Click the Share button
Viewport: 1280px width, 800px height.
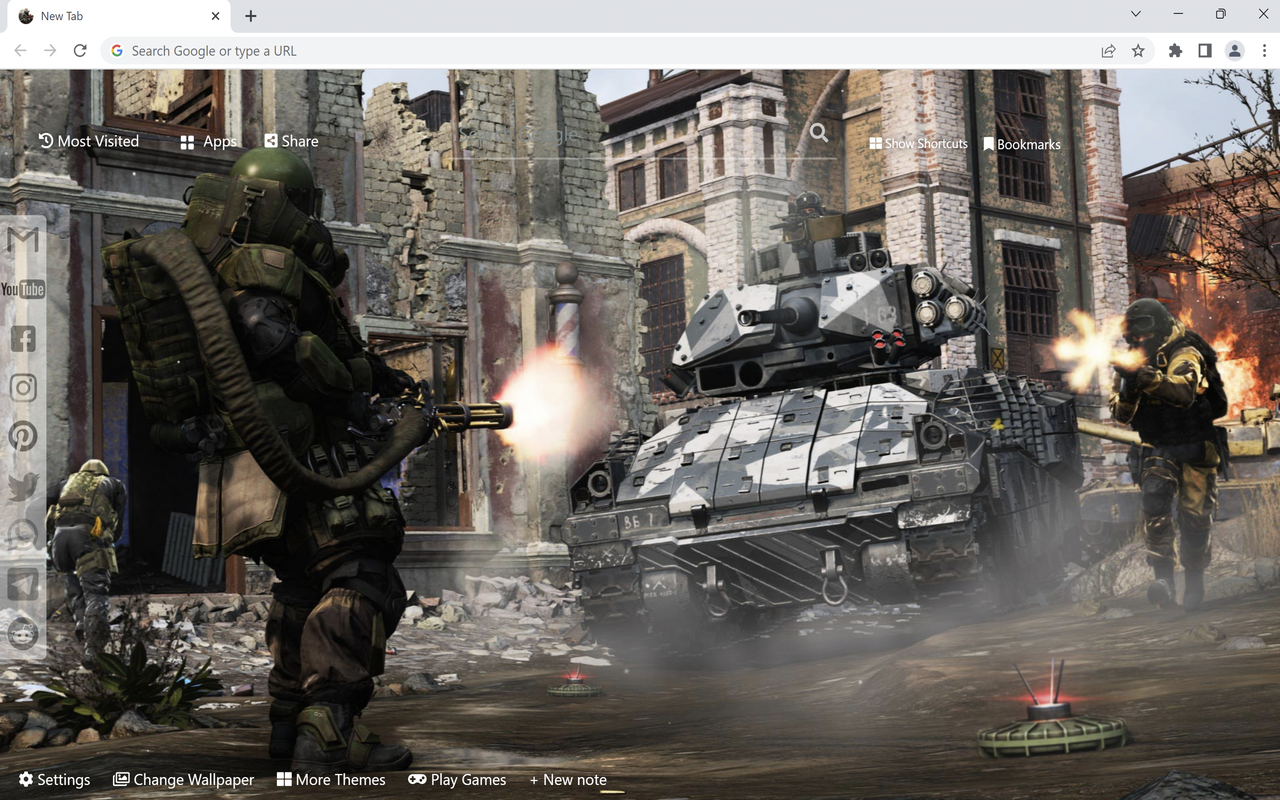click(291, 141)
